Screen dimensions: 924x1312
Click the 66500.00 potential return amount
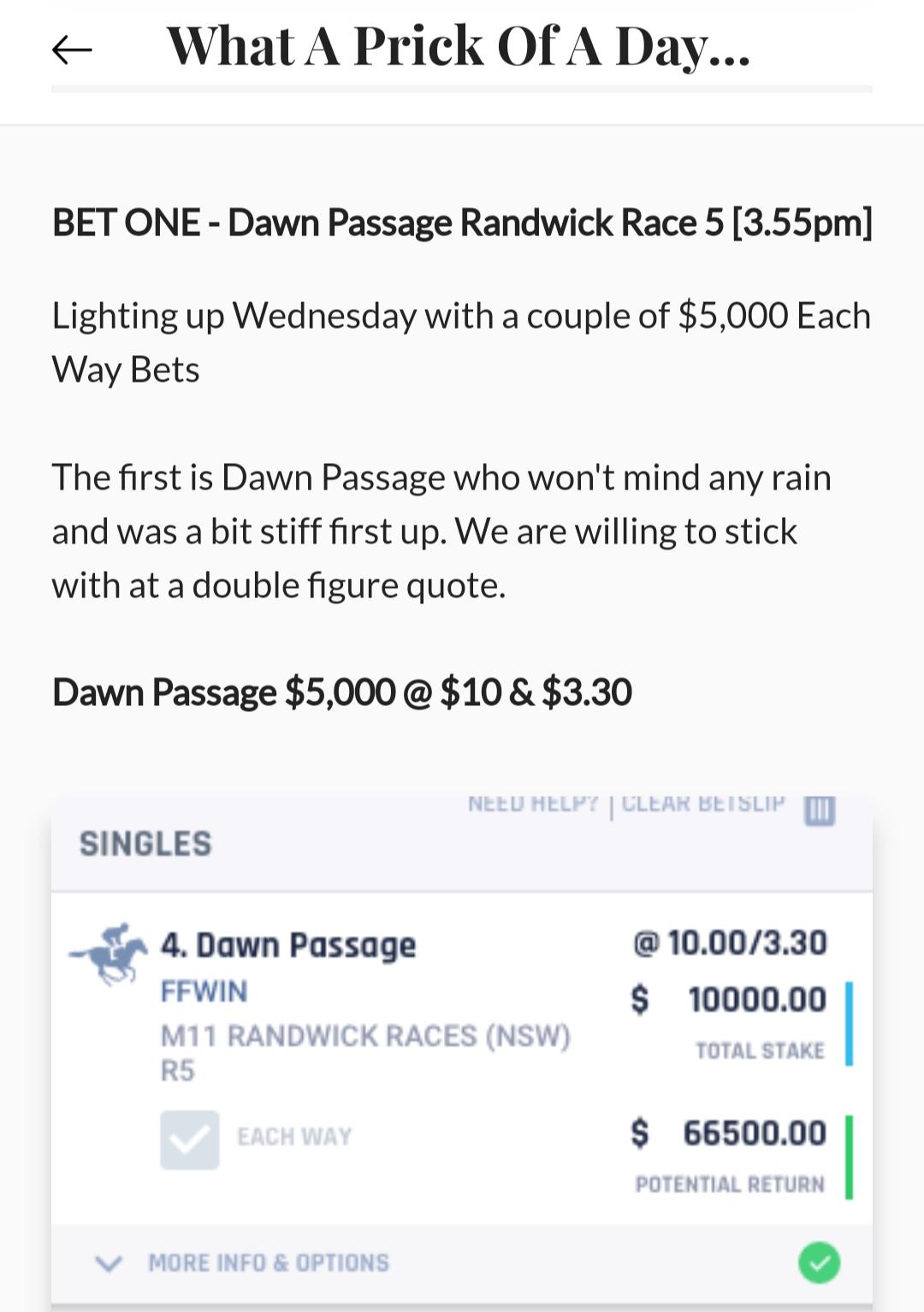coord(754,1133)
